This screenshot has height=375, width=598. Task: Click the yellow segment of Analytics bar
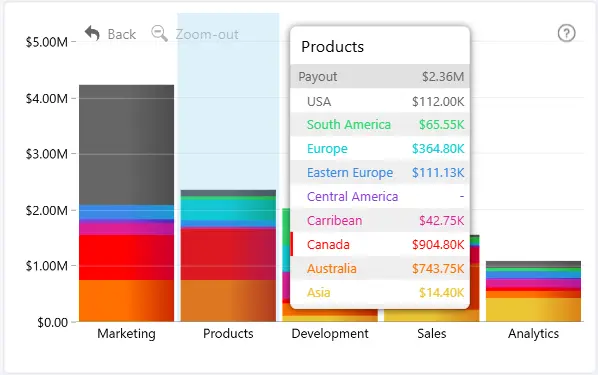(533, 310)
